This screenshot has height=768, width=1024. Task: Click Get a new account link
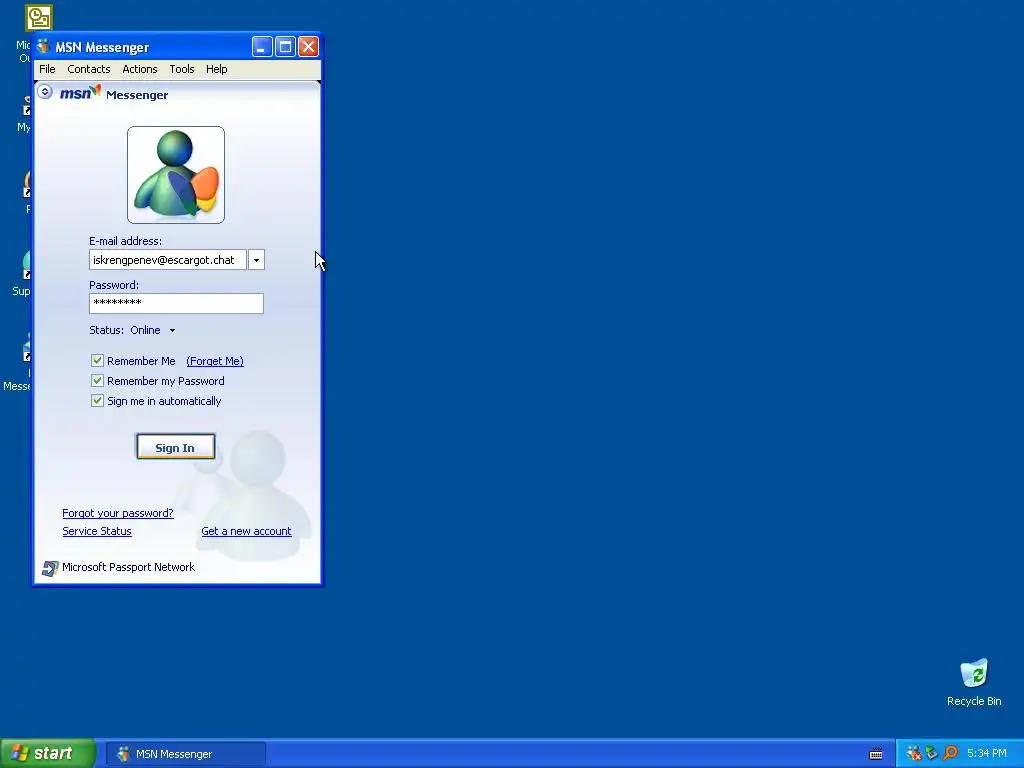pyautogui.click(x=246, y=532)
